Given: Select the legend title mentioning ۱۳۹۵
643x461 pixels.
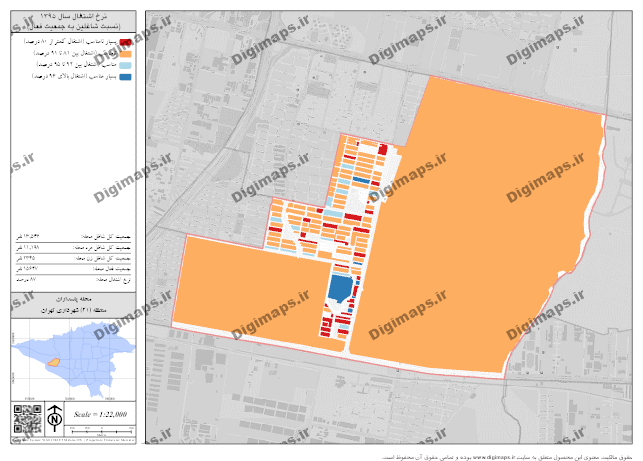Looking at the screenshot, I should click(x=74, y=16).
